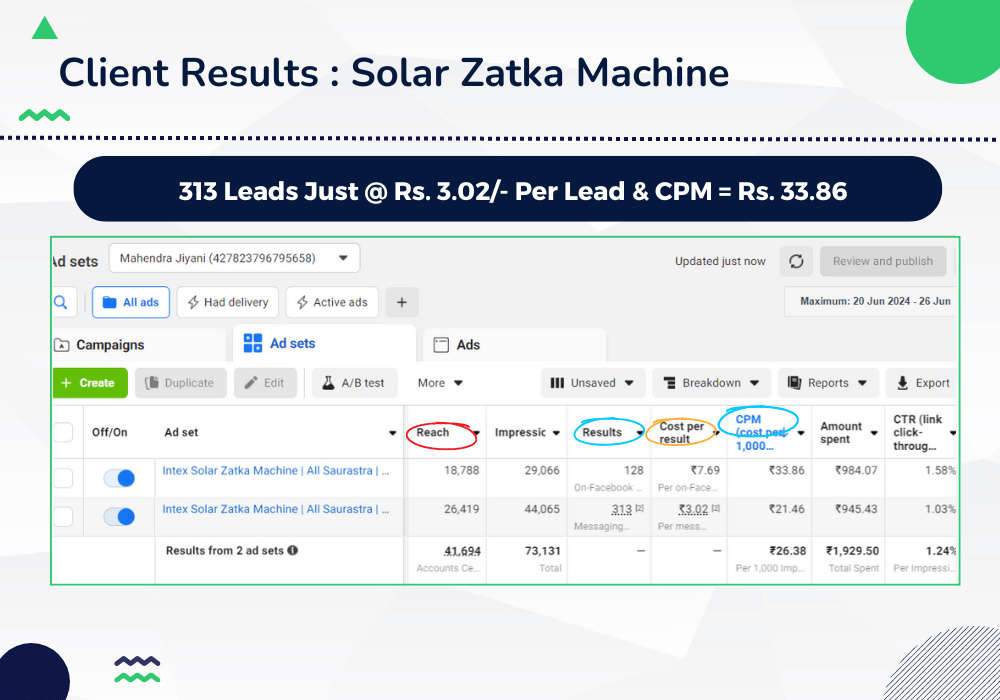Click the search magnifier icon
1000x700 pixels.
[x=62, y=302]
